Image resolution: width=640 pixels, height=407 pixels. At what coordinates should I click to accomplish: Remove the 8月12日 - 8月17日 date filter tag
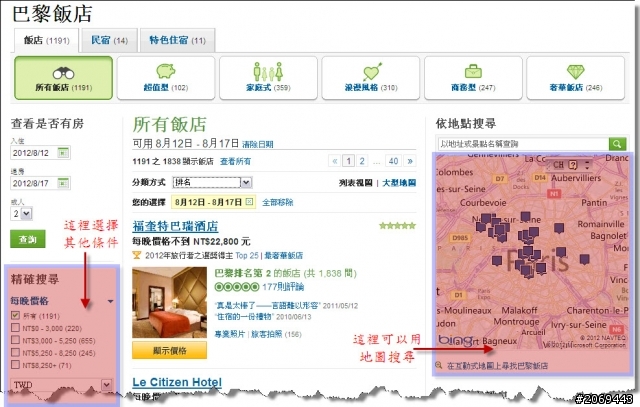coord(249,202)
